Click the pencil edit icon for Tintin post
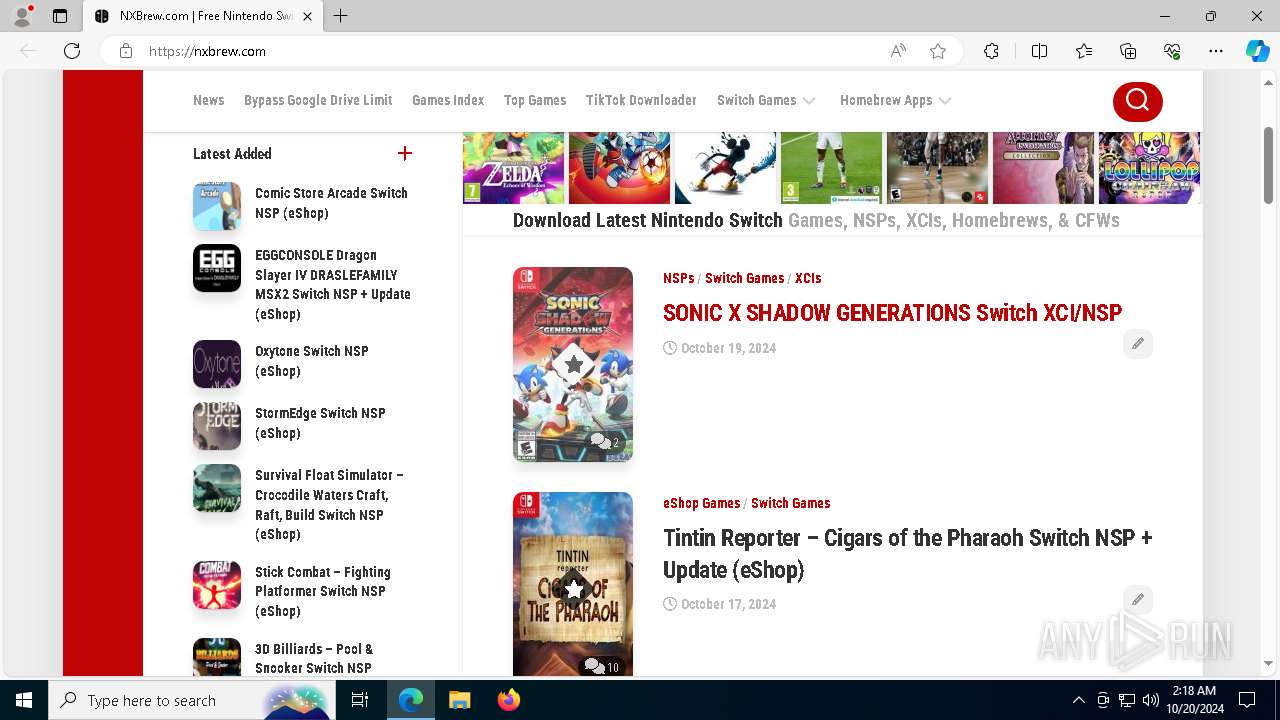Image resolution: width=1280 pixels, height=720 pixels. coord(1138,600)
